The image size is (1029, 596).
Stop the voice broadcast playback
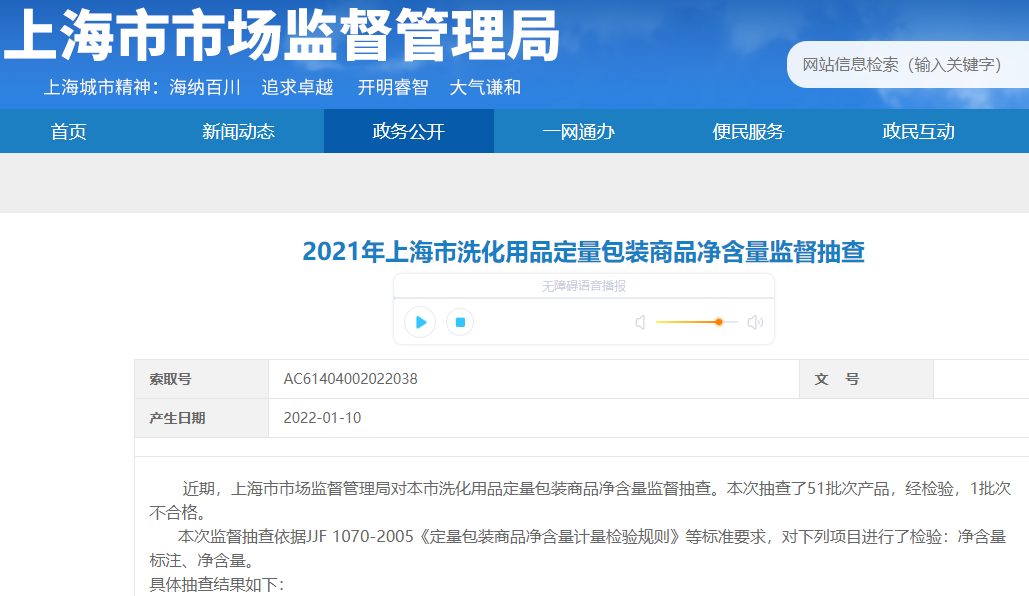pos(460,322)
